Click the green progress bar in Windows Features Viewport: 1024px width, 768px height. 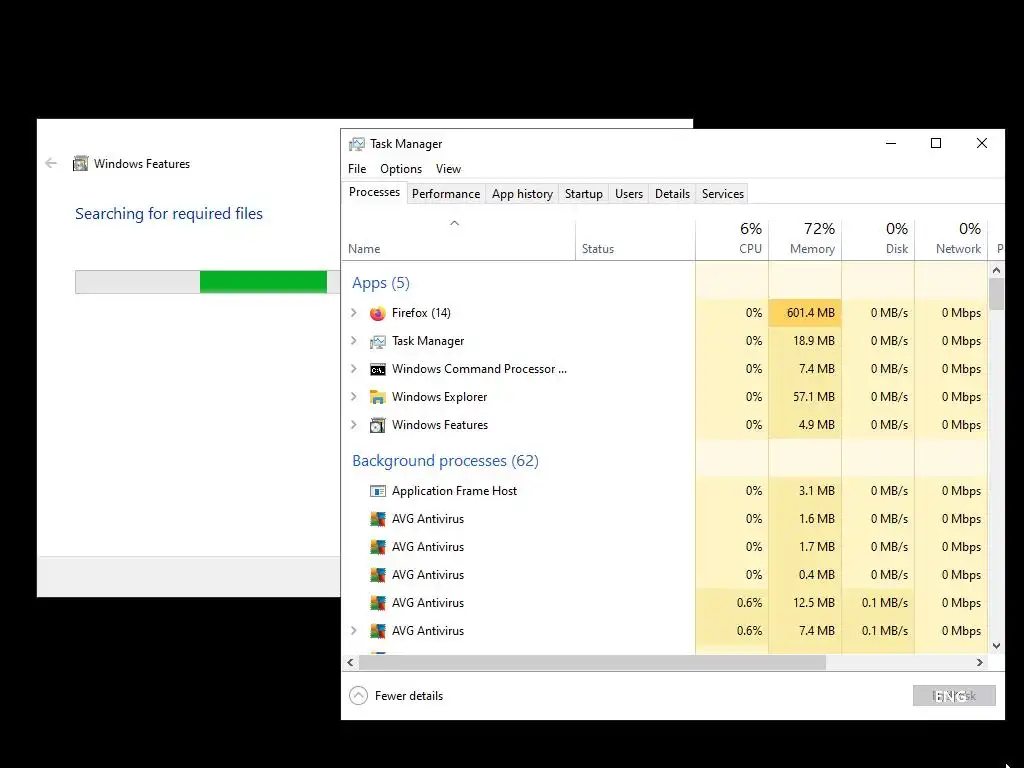pyautogui.click(x=263, y=282)
